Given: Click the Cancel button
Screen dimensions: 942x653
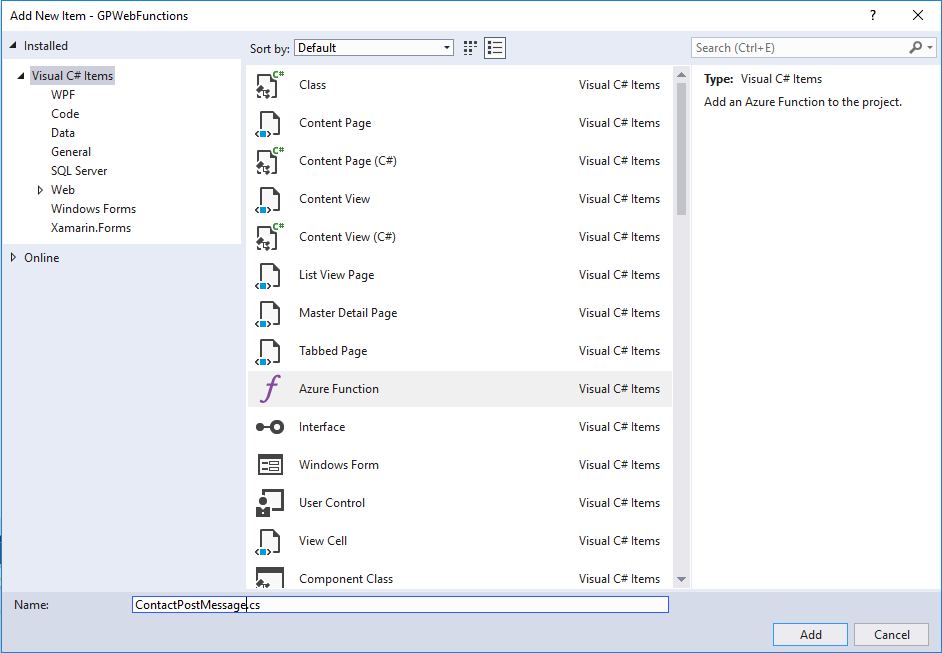Looking at the screenshot, I should pyautogui.click(x=892, y=634).
